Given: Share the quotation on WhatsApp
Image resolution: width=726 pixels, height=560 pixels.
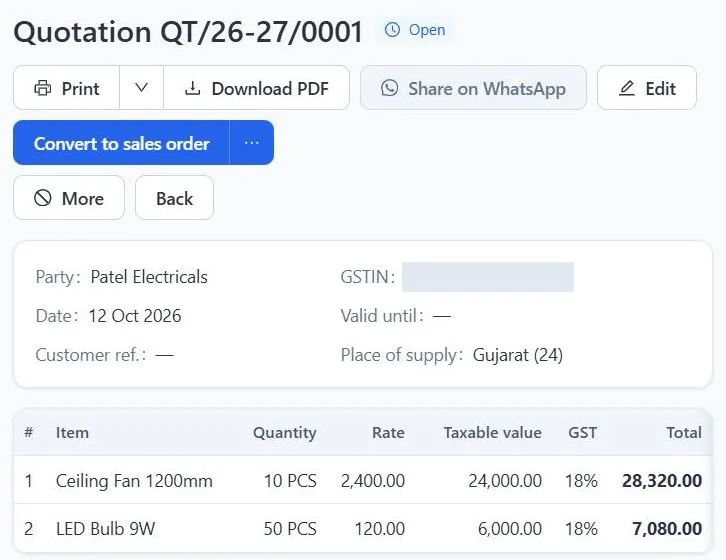Looking at the screenshot, I should [473, 88].
